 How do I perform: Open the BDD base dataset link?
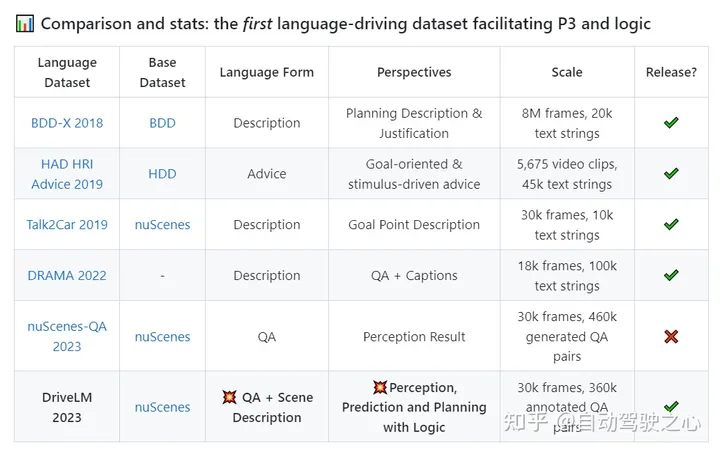(162, 123)
